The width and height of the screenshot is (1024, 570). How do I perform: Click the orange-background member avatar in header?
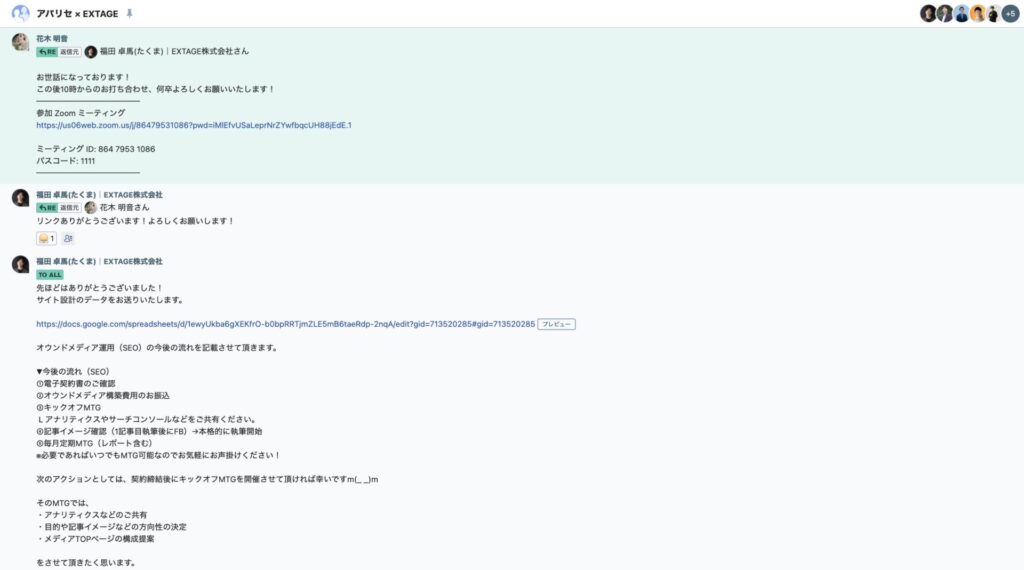[977, 13]
